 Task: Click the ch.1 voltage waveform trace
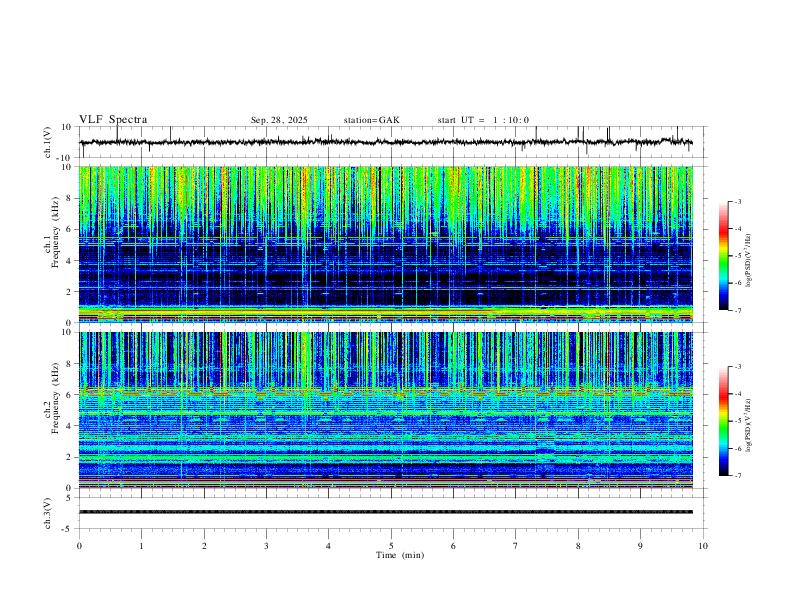coord(386,142)
